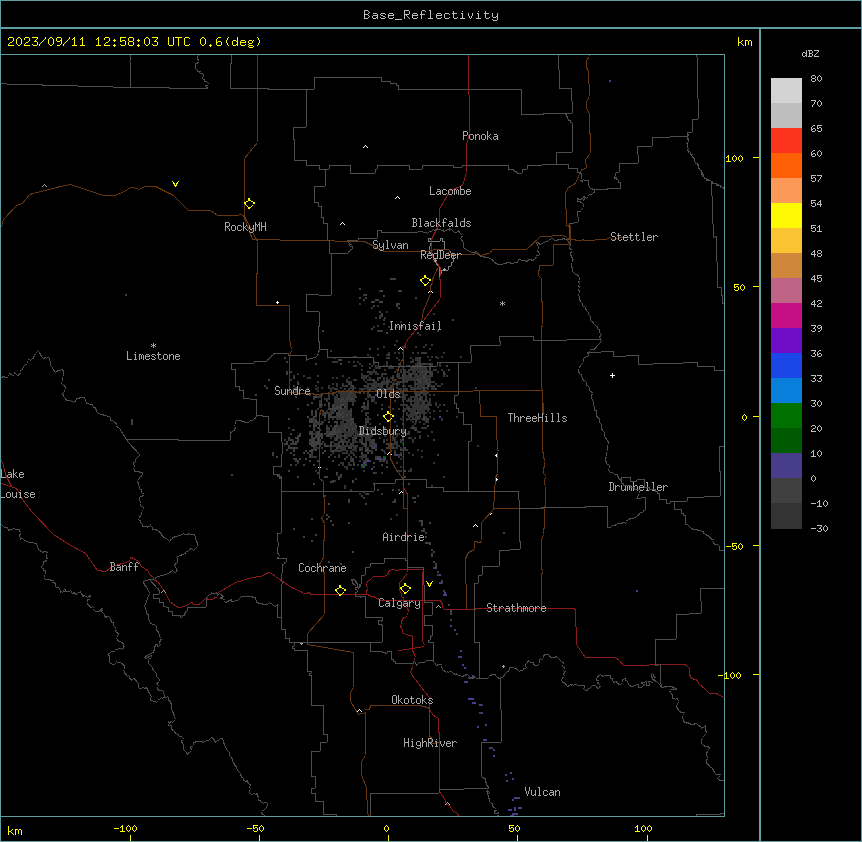This screenshot has height=842, width=862.
Task: Click the Okotoks city label
Action: (412, 700)
